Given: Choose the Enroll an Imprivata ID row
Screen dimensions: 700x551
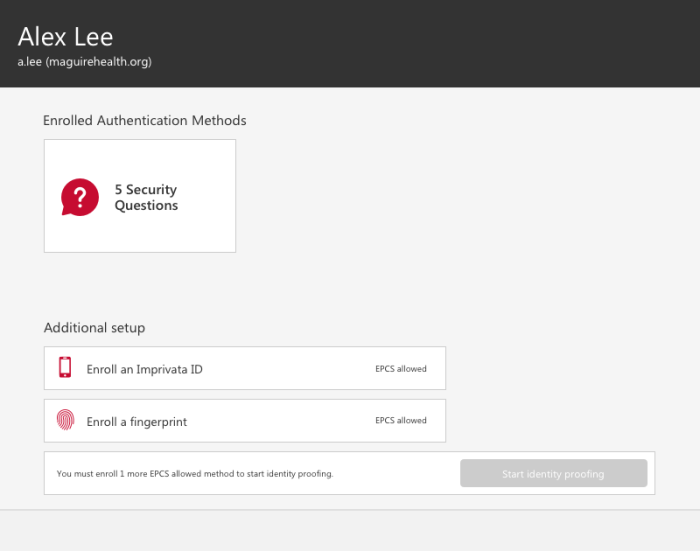Looking at the screenshot, I should point(244,368).
